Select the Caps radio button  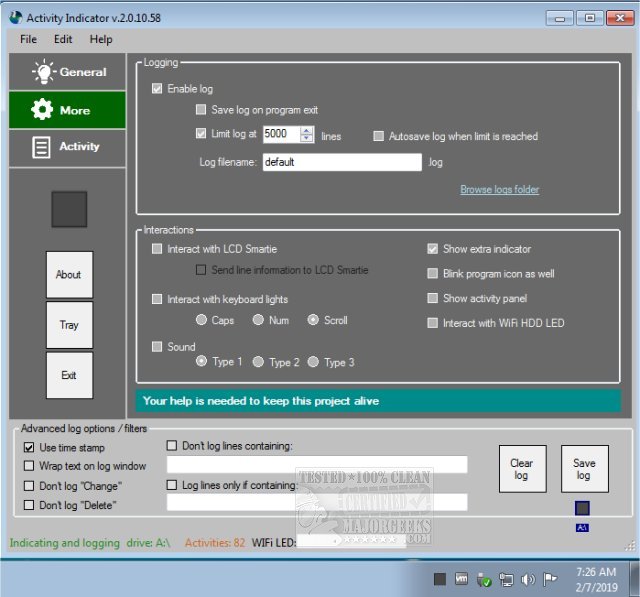pos(201,320)
